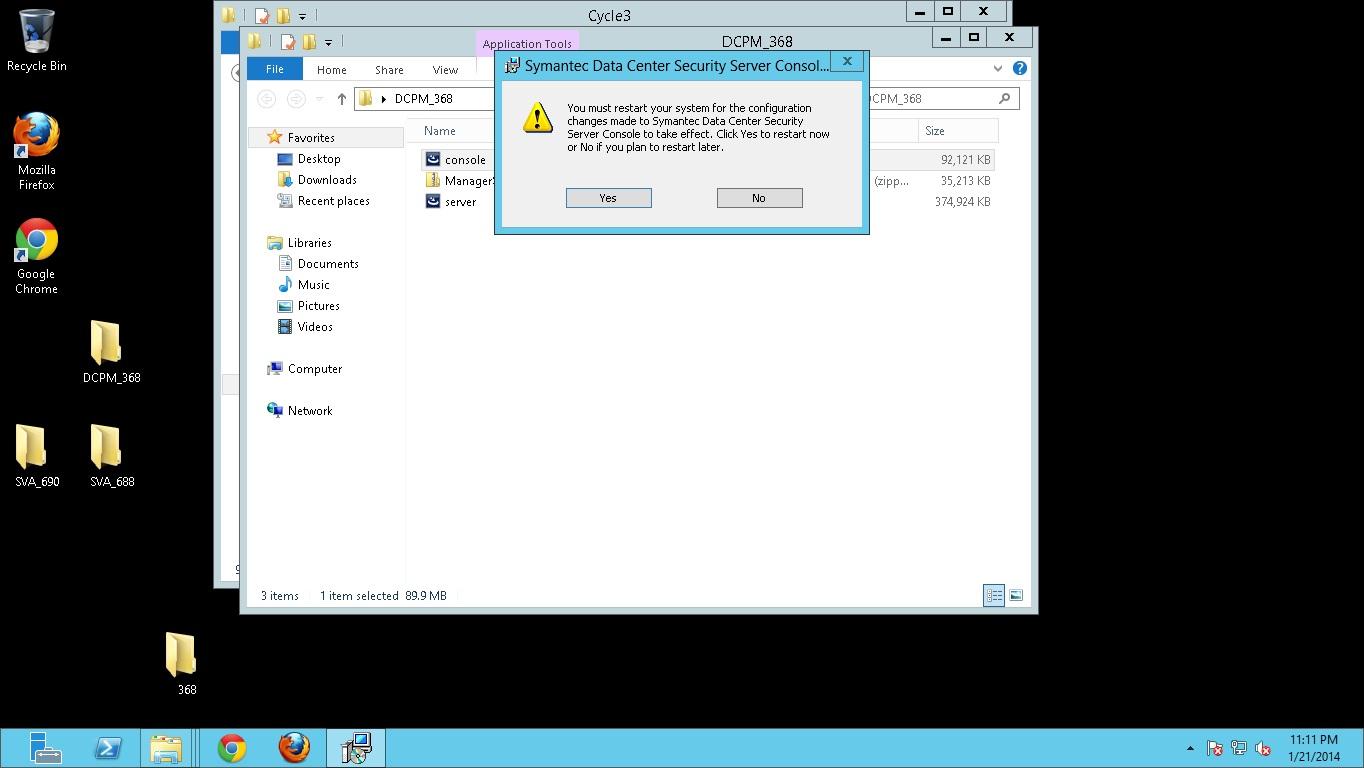Screen dimensions: 1364x768
Task: Sort files by Name column
Action: coord(439,131)
